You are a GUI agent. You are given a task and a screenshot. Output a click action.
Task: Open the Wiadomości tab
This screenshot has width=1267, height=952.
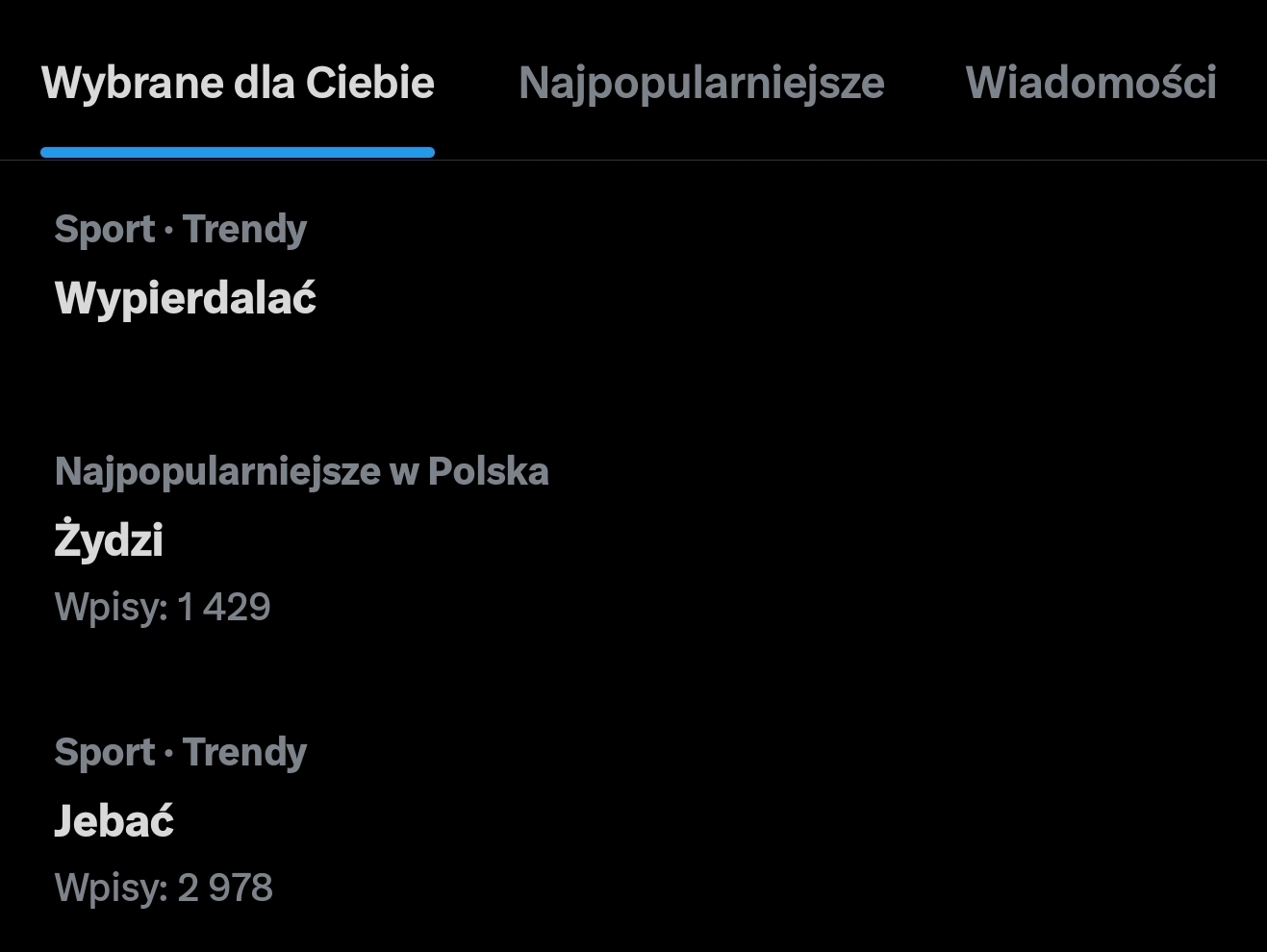coord(1091,83)
